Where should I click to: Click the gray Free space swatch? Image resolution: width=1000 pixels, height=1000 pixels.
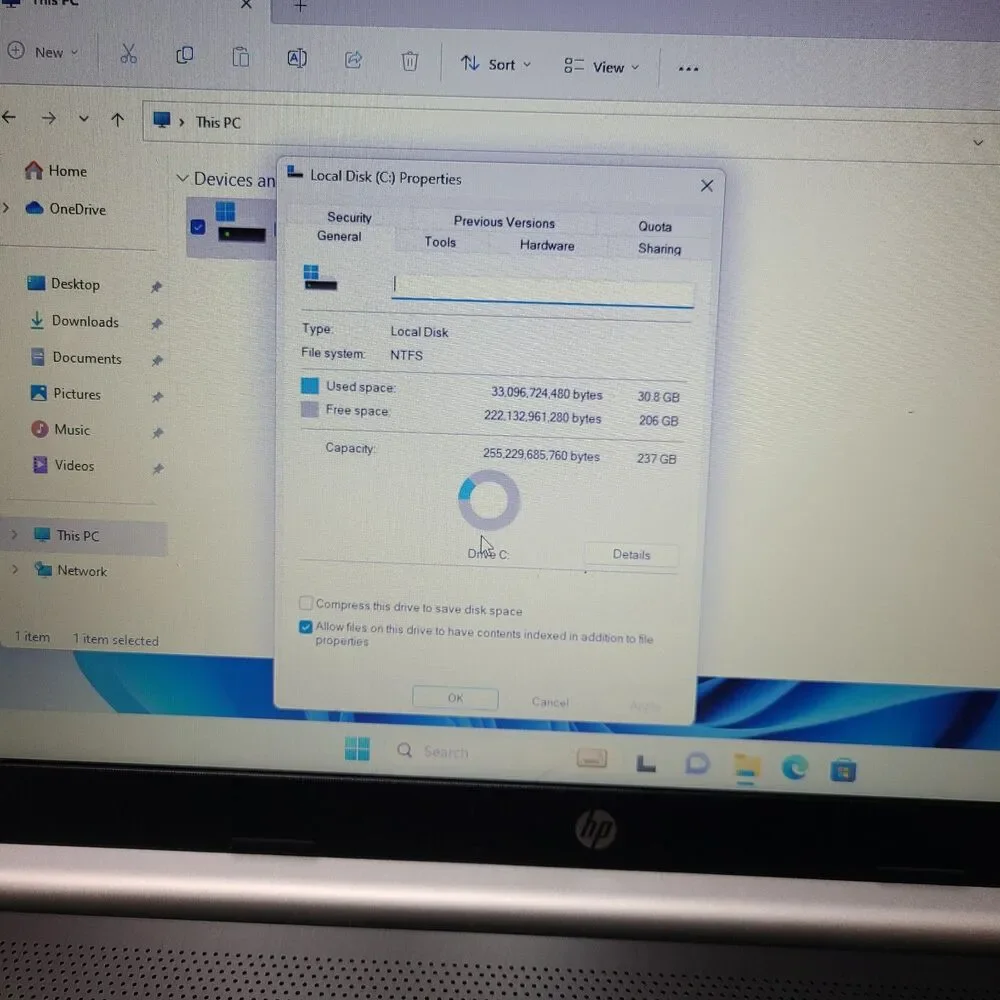click(309, 409)
